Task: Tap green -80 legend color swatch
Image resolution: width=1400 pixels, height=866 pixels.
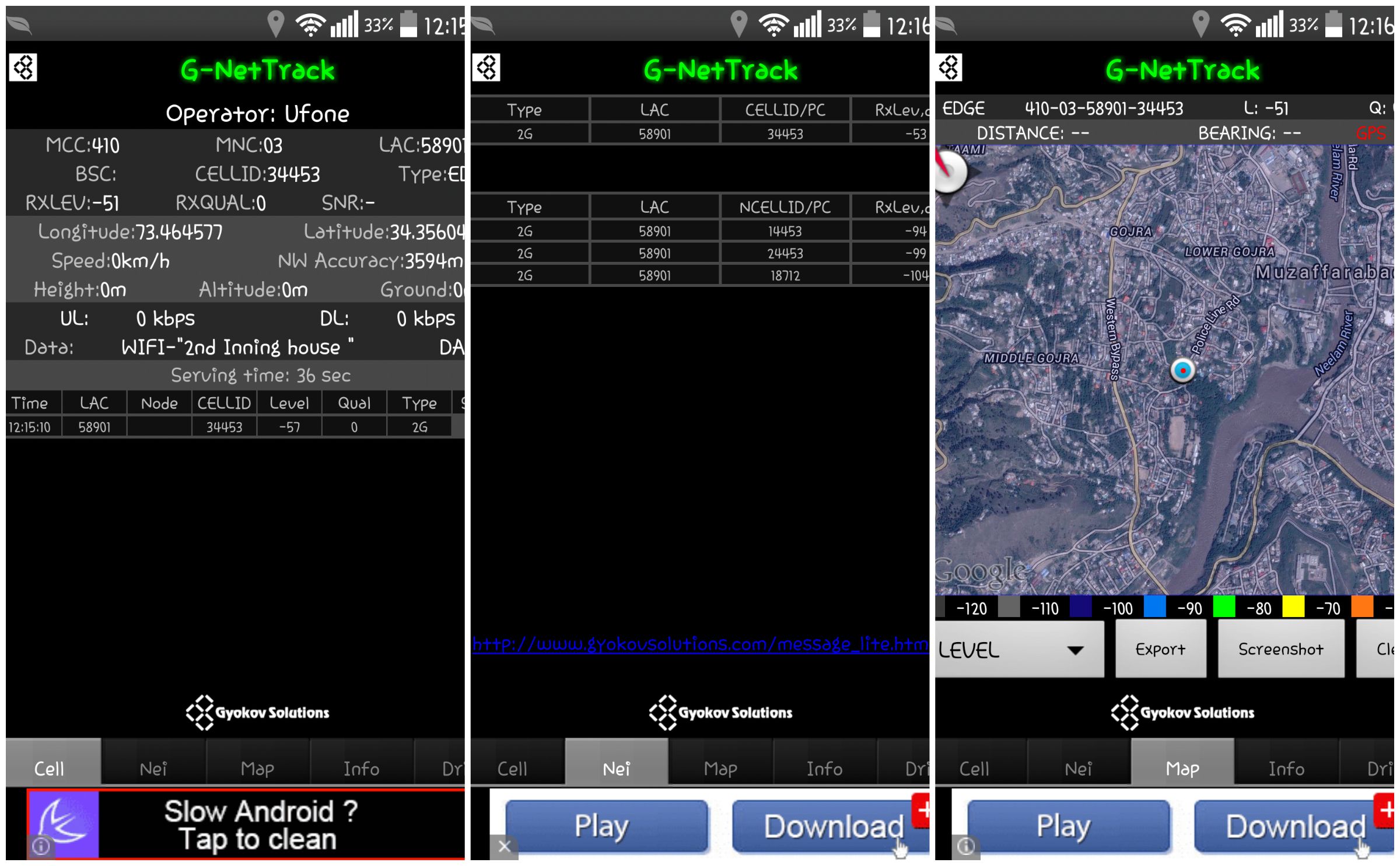Action: [1224, 607]
